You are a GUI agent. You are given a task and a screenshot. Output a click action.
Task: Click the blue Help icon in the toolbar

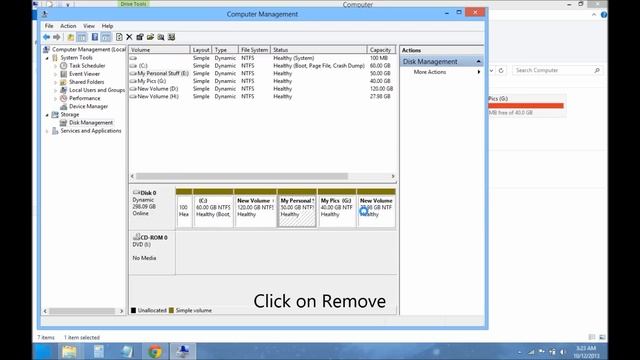tap(95, 37)
